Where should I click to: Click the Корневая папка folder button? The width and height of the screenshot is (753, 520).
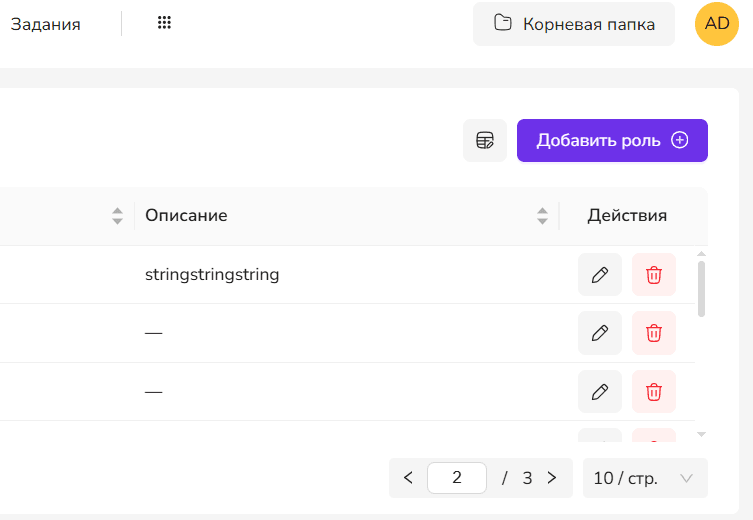pyautogui.click(x=574, y=24)
